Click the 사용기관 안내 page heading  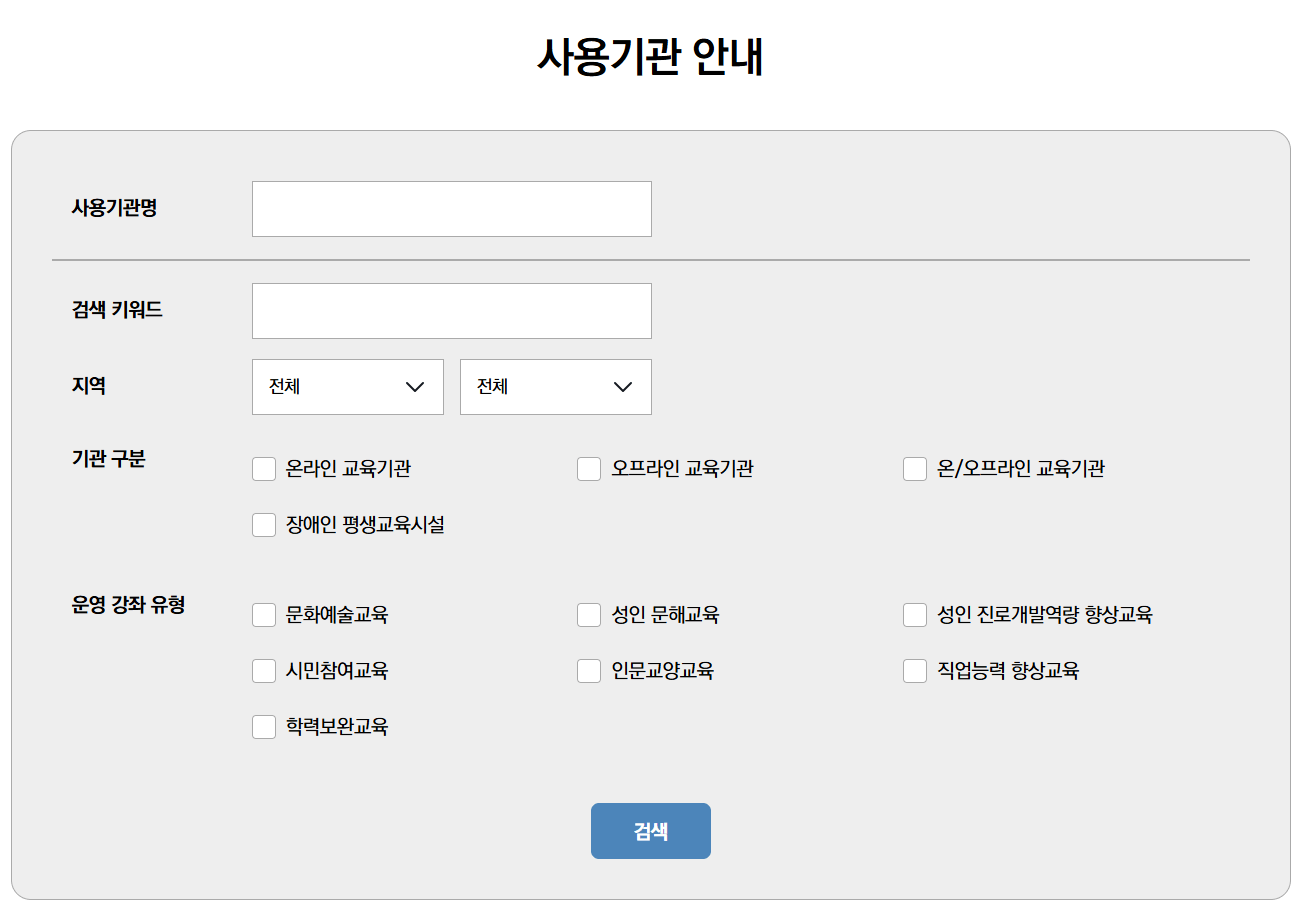(x=650, y=57)
